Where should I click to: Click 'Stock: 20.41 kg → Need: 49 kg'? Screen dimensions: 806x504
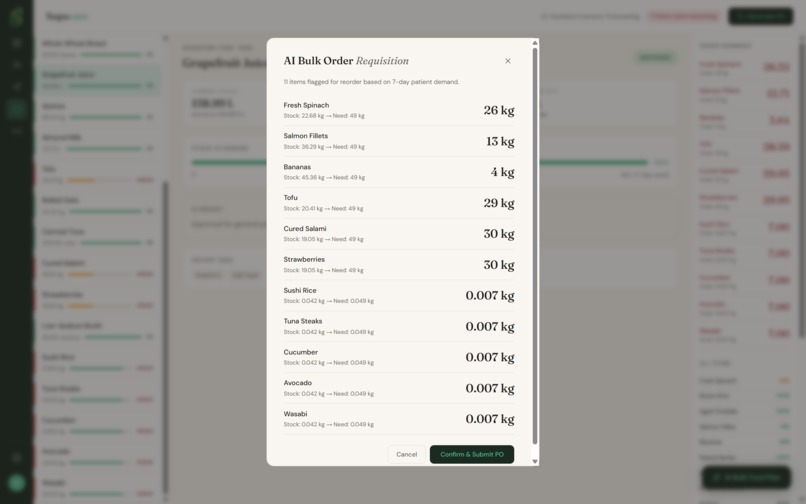[x=323, y=208]
